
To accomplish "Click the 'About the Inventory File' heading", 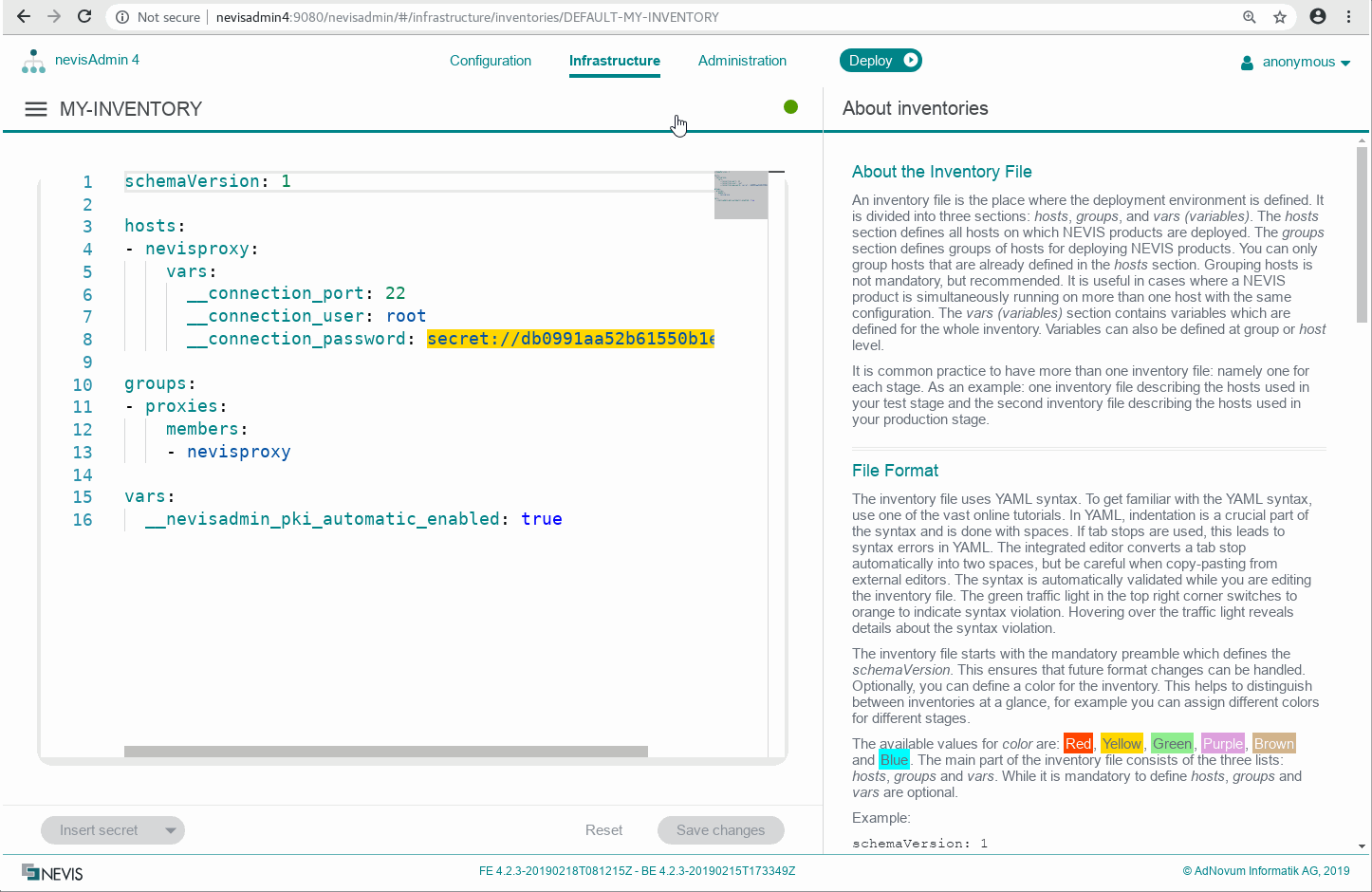I will tap(942, 172).
